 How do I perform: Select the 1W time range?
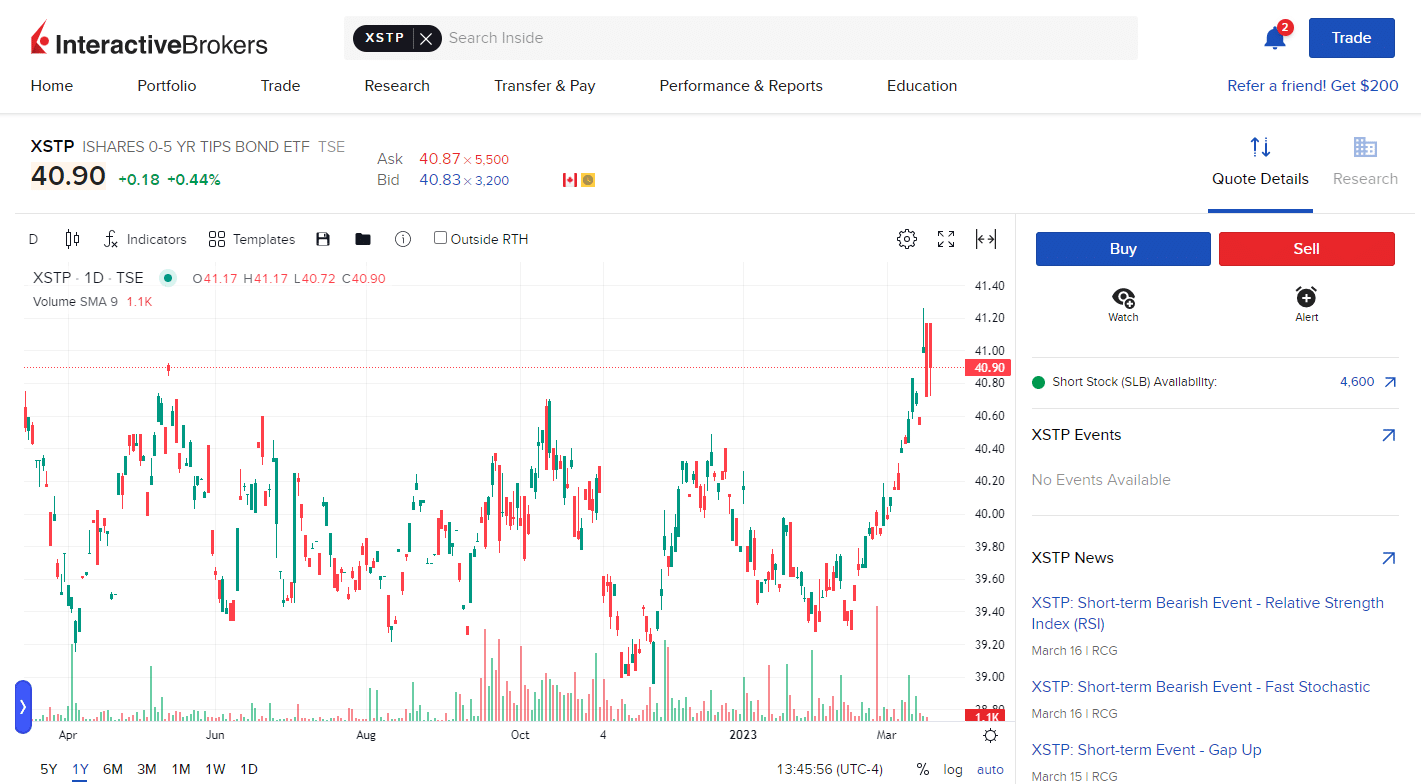(x=215, y=769)
